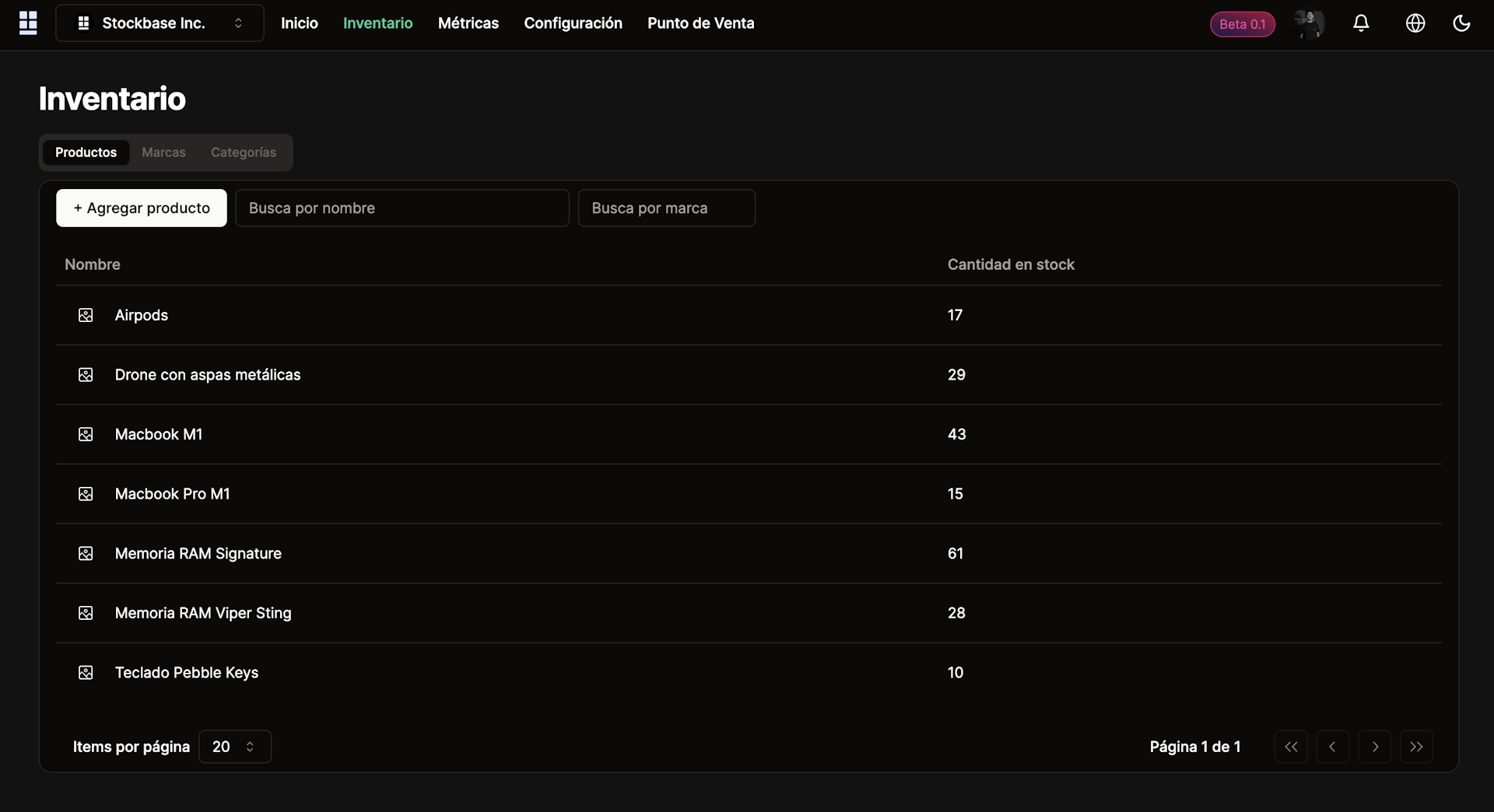This screenshot has height=812, width=1494.
Task: Click the Memoria RAM Signature image icon
Action: click(x=86, y=554)
